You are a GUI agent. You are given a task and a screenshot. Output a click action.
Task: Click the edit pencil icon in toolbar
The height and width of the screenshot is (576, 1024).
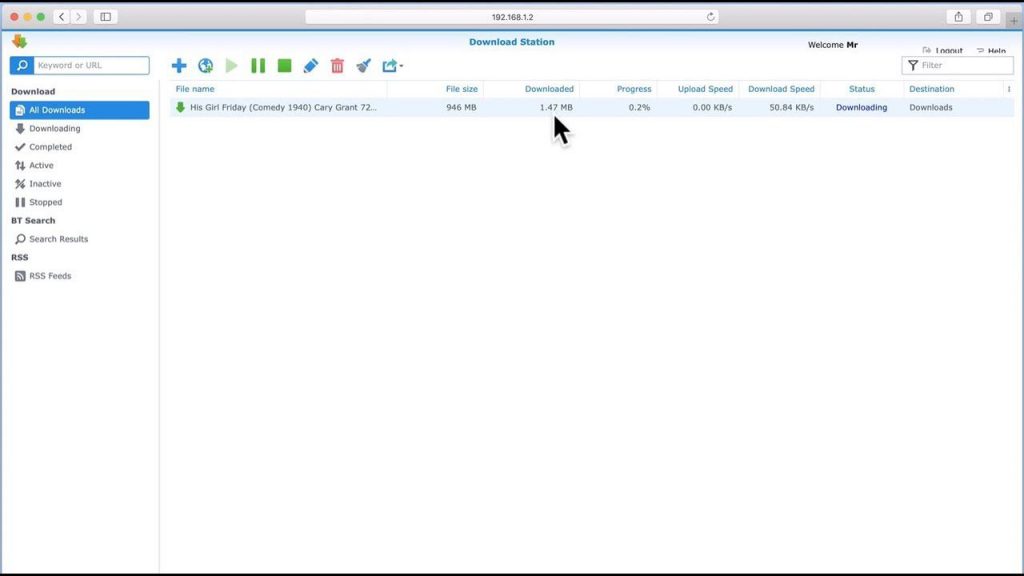point(311,65)
